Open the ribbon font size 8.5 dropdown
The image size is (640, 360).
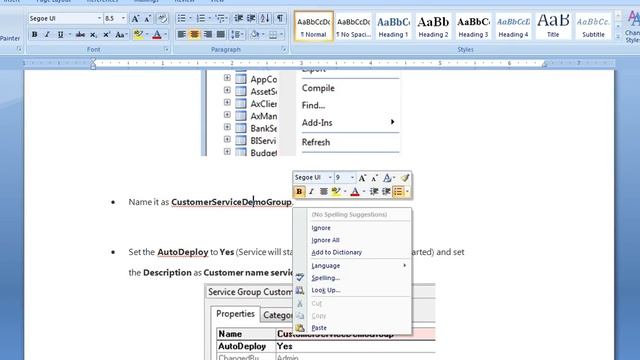(123, 18)
